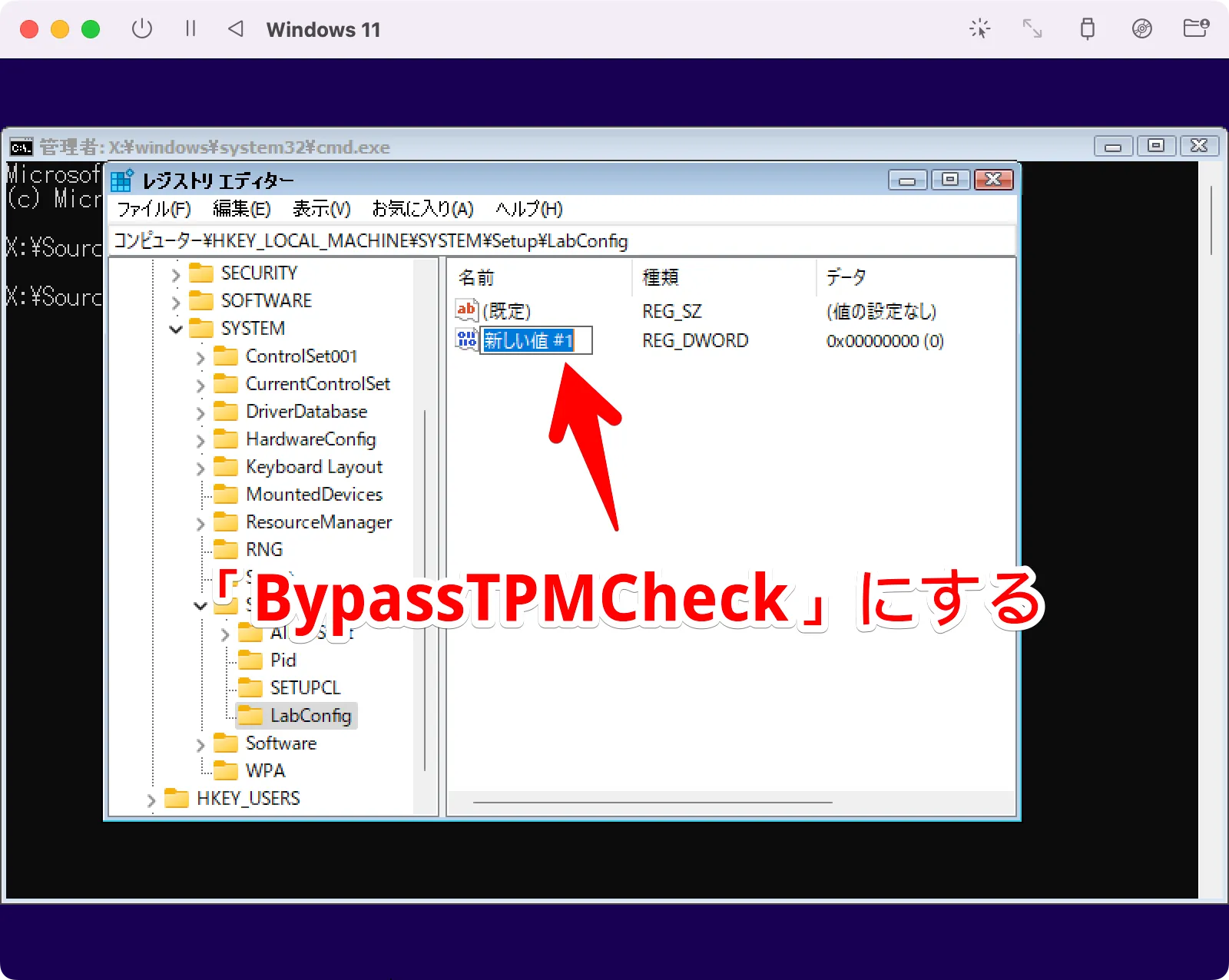Click the resize arrows icon in VM toolbar
The height and width of the screenshot is (980, 1229).
pos(1032,29)
